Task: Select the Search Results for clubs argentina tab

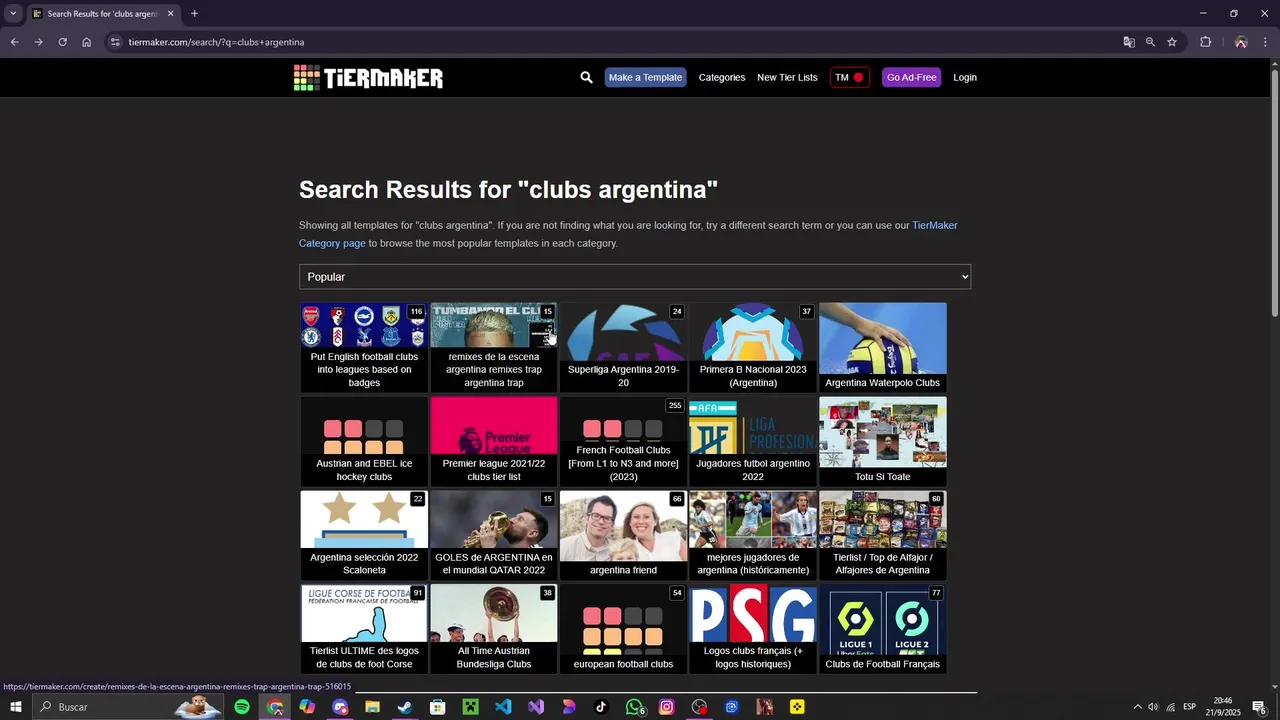Action: coord(103,14)
